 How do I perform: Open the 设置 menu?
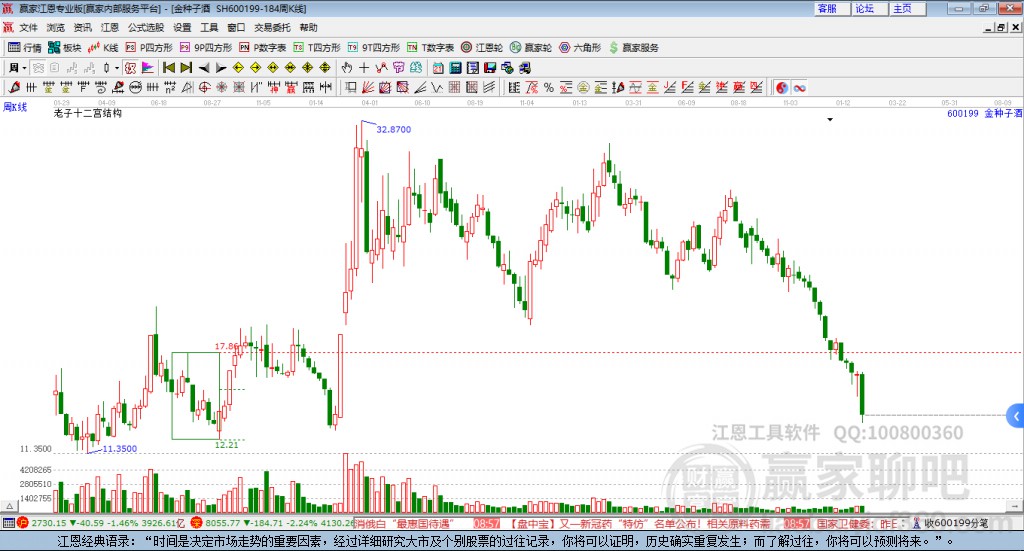click(x=182, y=27)
